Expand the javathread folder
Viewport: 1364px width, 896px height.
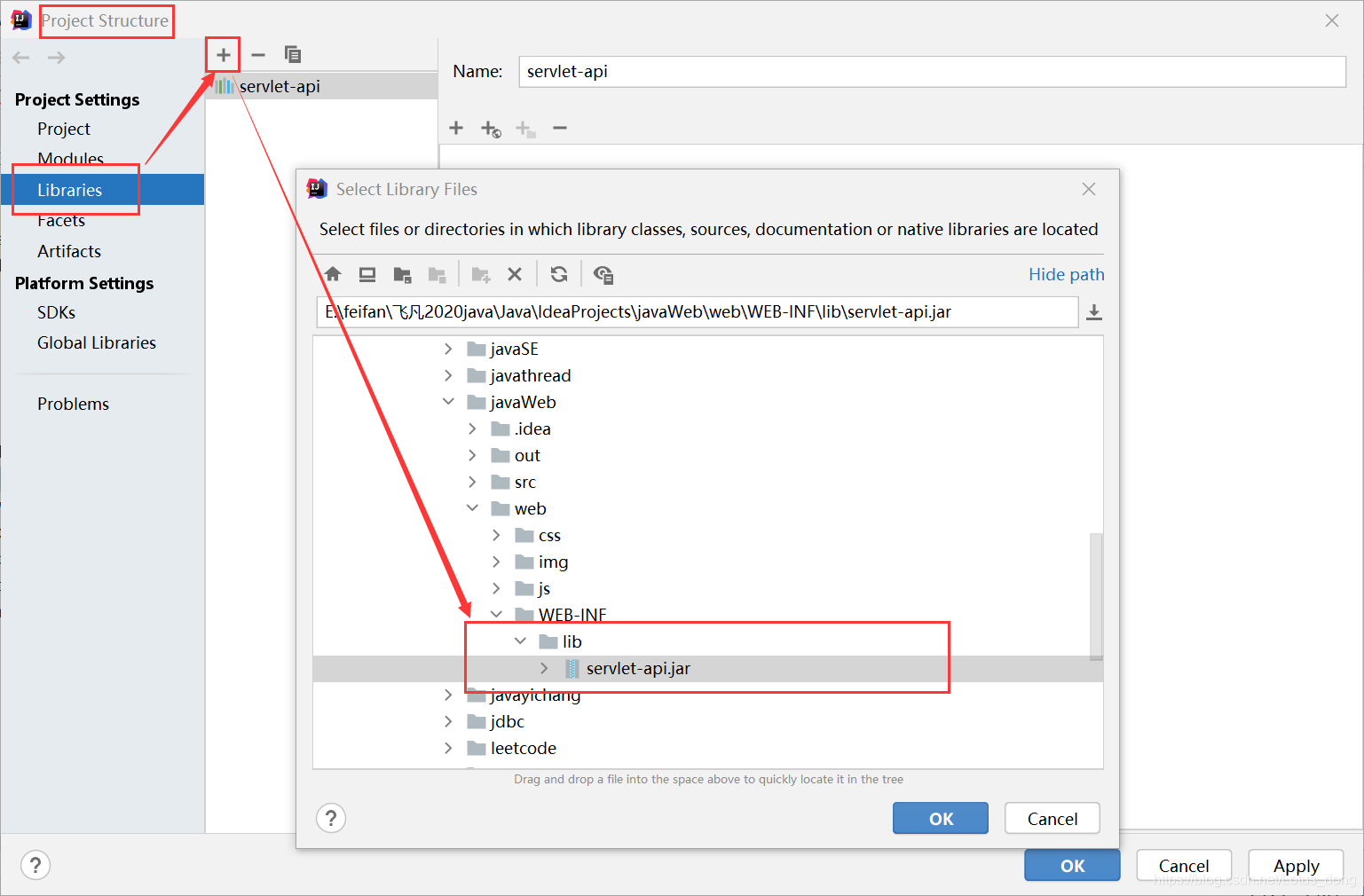448,375
